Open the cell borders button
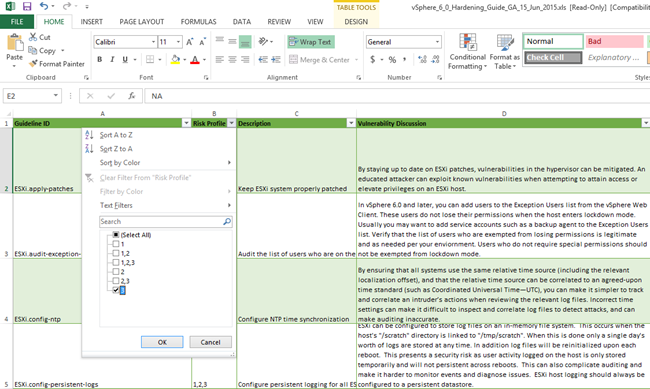This screenshot has height=389, width=650. (150, 60)
